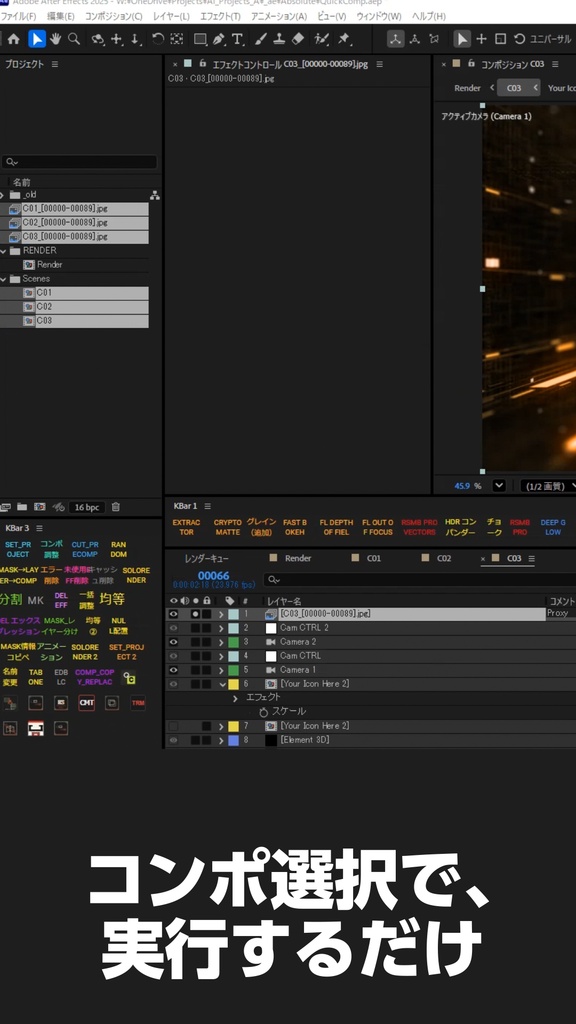Select the Zoom magnifier tool
The width and height of the screenshot is (576, 1024).
point(74,39)
